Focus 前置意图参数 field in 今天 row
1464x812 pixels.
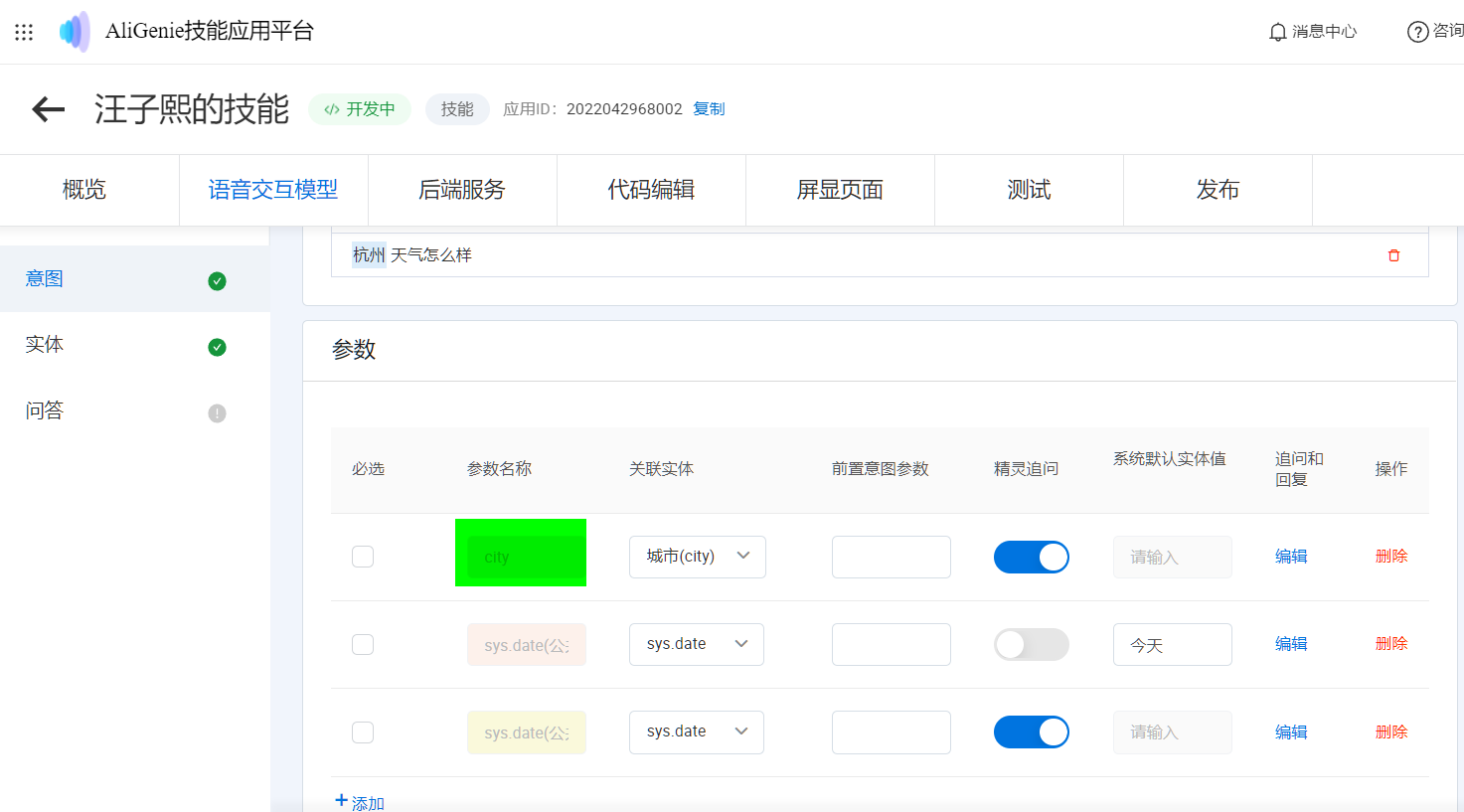pyautogui.click(x=892, y=644)
